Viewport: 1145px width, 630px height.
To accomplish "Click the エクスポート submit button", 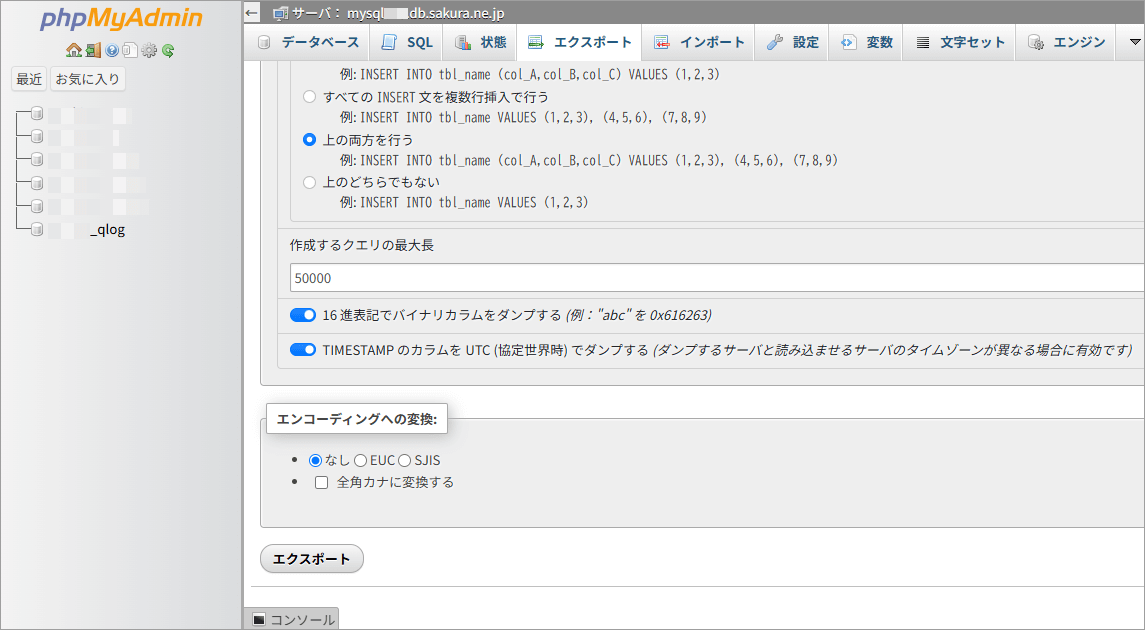I will pos(312,558).
